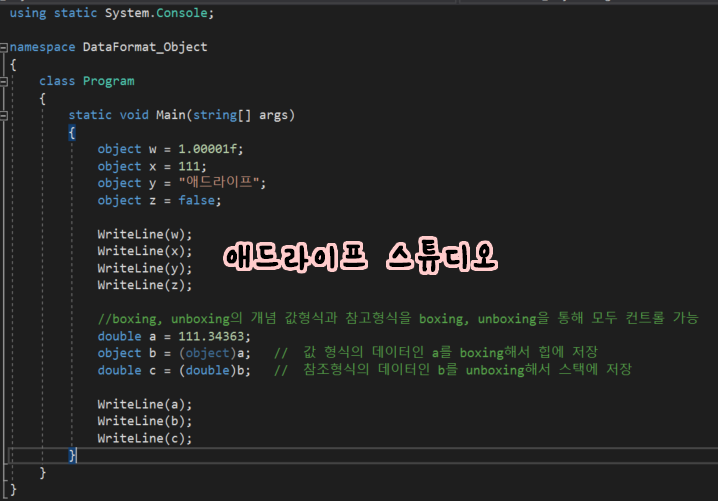Click the WriteLine(y); statement
The width and height of the screenshot is (718, 501).
[145, 268]
